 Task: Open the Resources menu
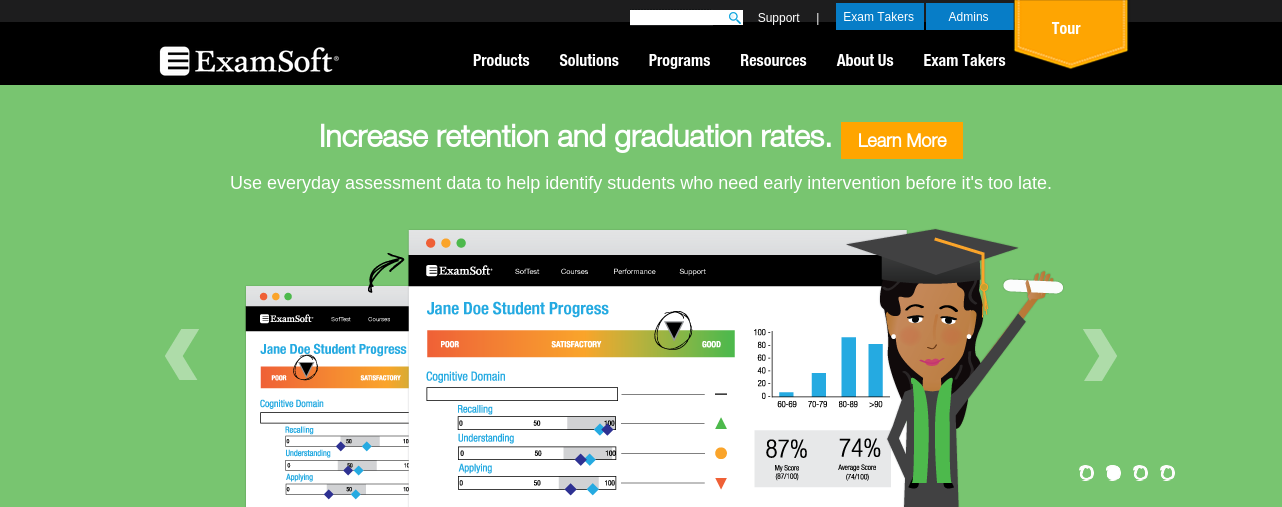(x=773, y=60)
